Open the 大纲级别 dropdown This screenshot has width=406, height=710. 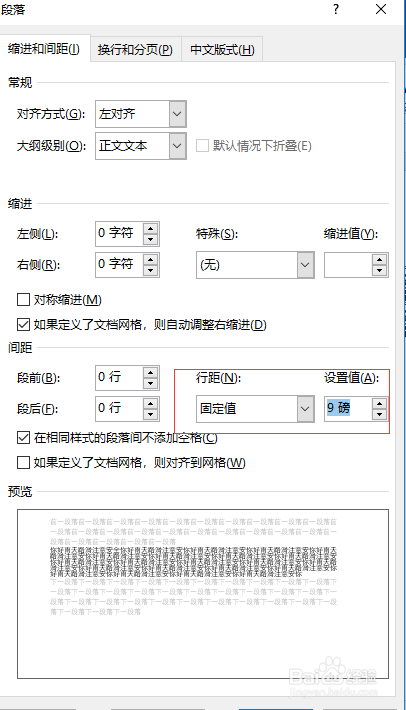(x=141, y=146)
